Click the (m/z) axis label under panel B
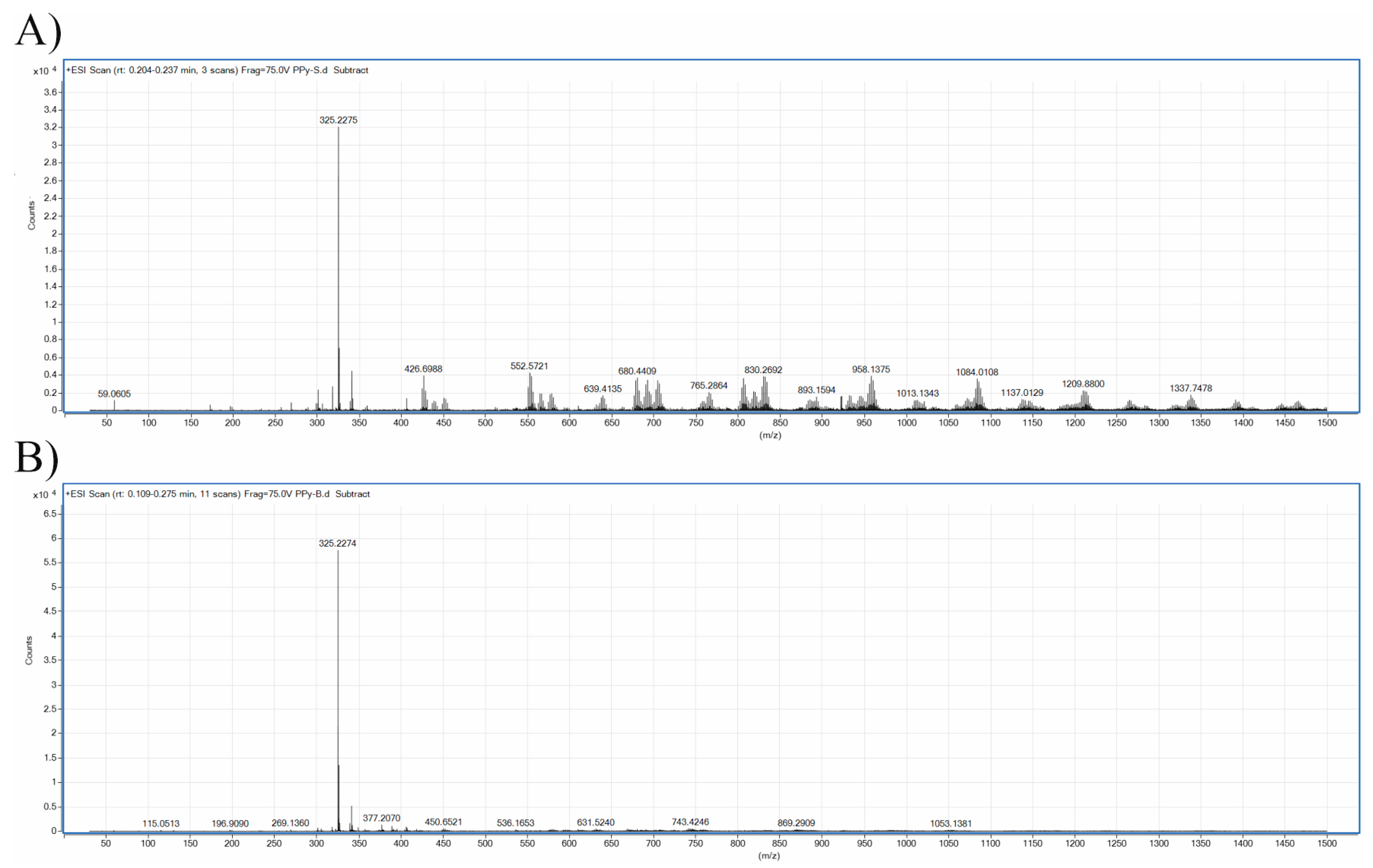Screen dimensions: 1373x868 tap(769, 855)
